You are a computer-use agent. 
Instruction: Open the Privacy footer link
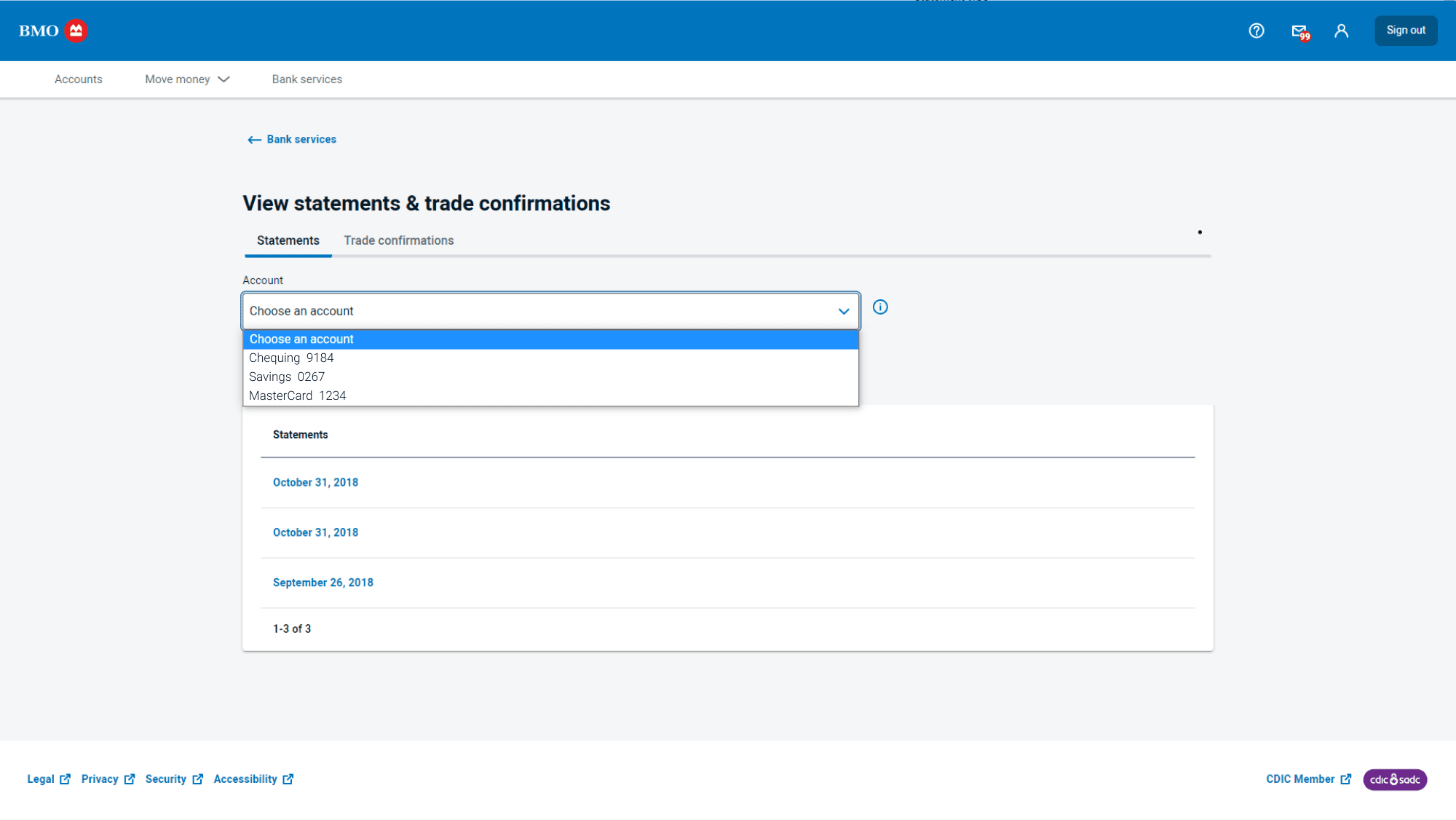[x=100, y=779]
